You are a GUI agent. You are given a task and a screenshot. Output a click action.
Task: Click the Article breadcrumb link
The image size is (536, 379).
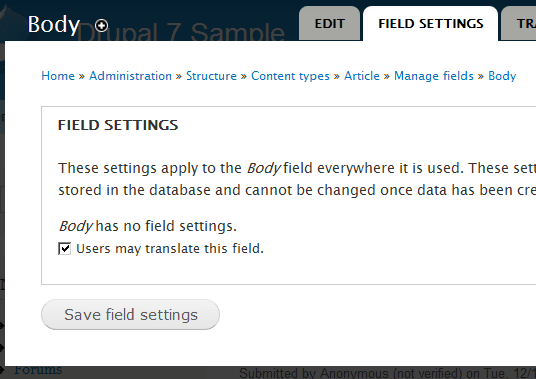click(362, 76)
